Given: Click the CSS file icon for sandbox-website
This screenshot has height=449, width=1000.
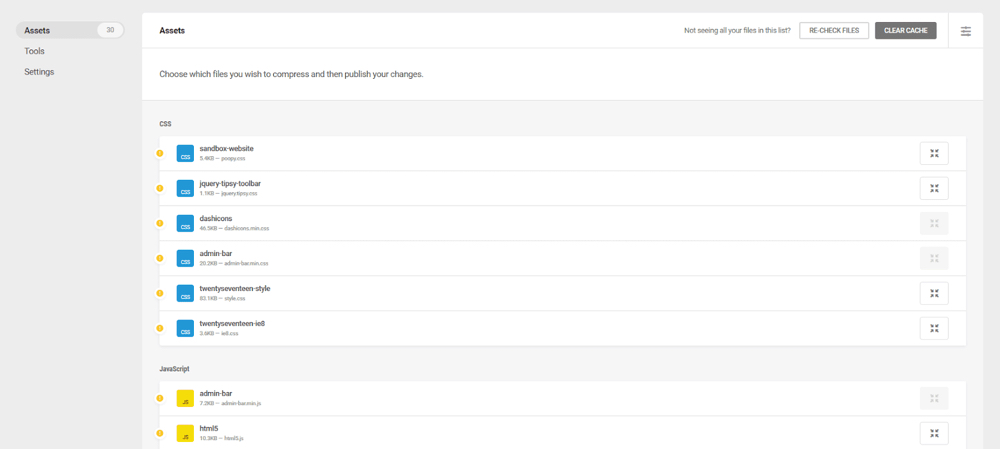Looking at the screenshot, I should click(185, 153).
